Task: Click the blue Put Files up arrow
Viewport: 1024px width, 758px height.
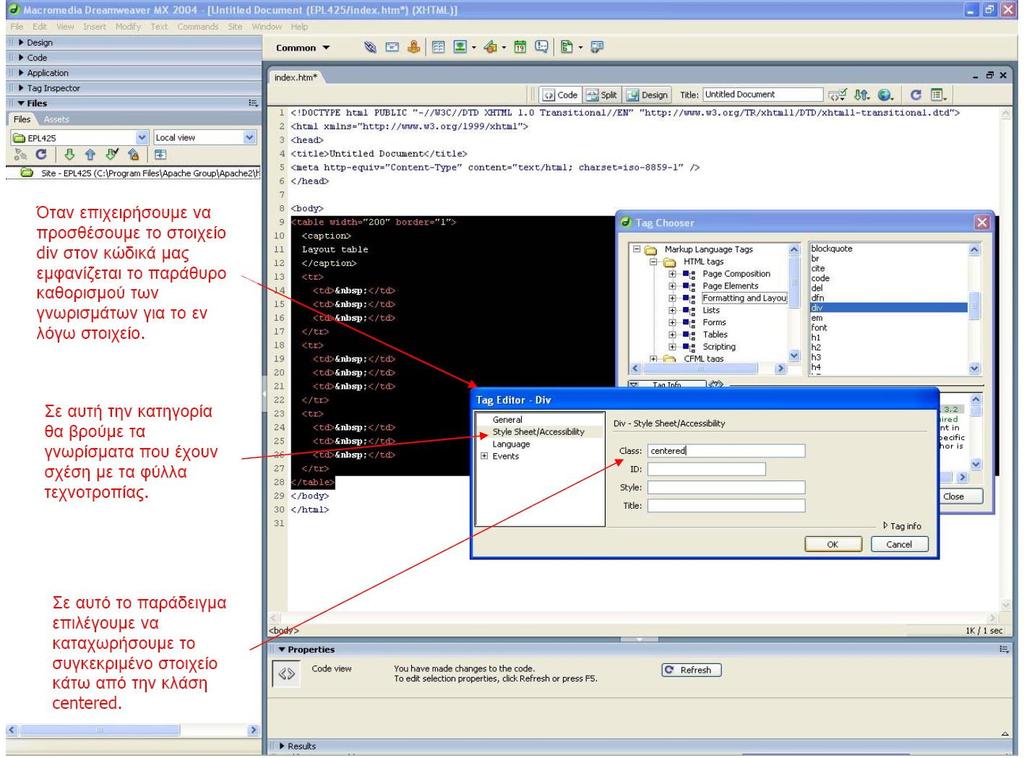Action: [x=90, y=155]
